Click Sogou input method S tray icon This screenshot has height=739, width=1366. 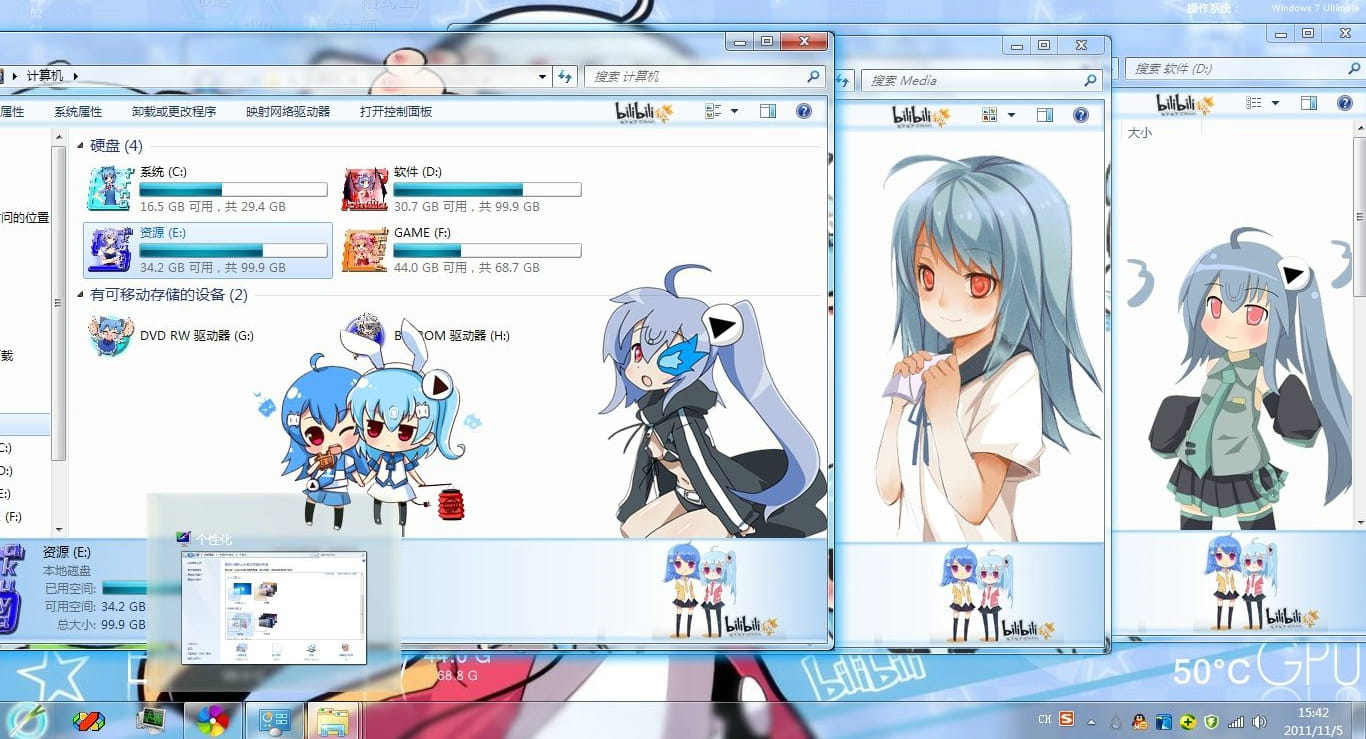pos(1067,719)
